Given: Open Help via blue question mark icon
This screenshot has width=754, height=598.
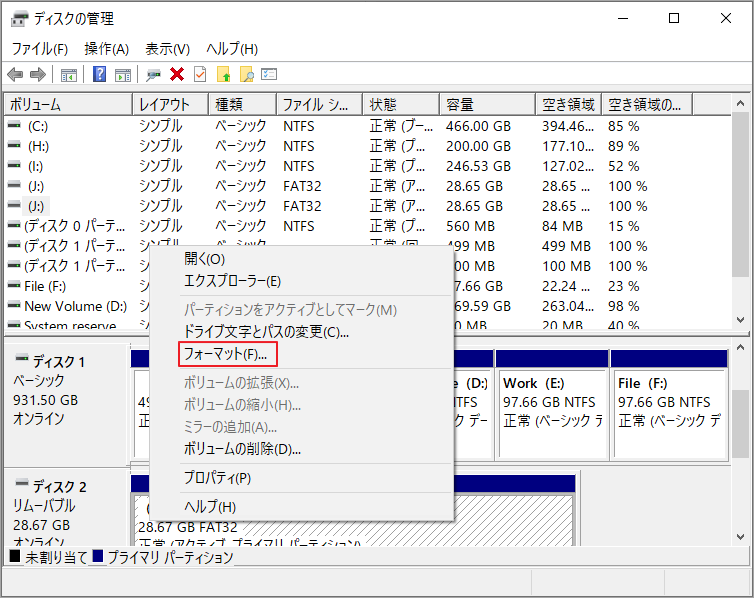Looking at the screenshot, I should [x=100, y=75].
